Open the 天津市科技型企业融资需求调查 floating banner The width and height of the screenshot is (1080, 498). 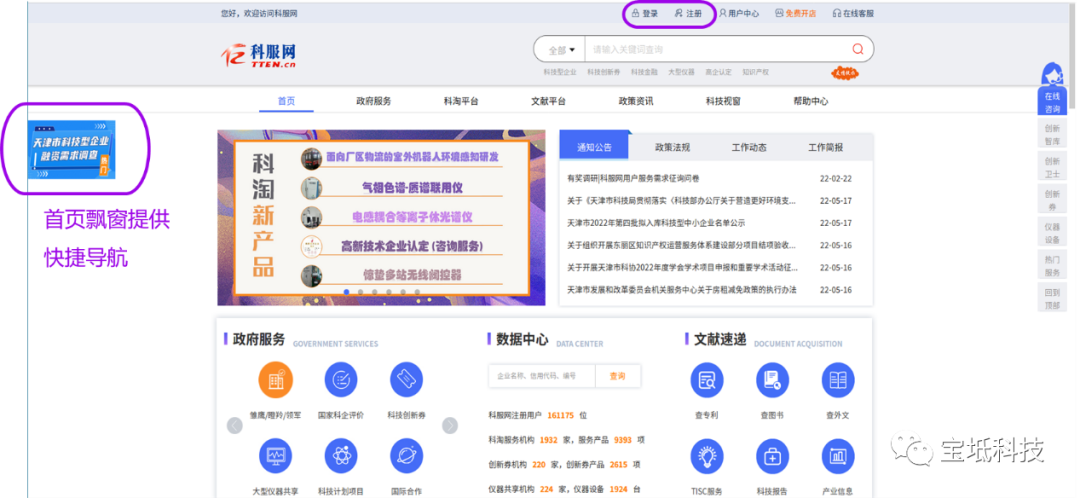point(72,149)
